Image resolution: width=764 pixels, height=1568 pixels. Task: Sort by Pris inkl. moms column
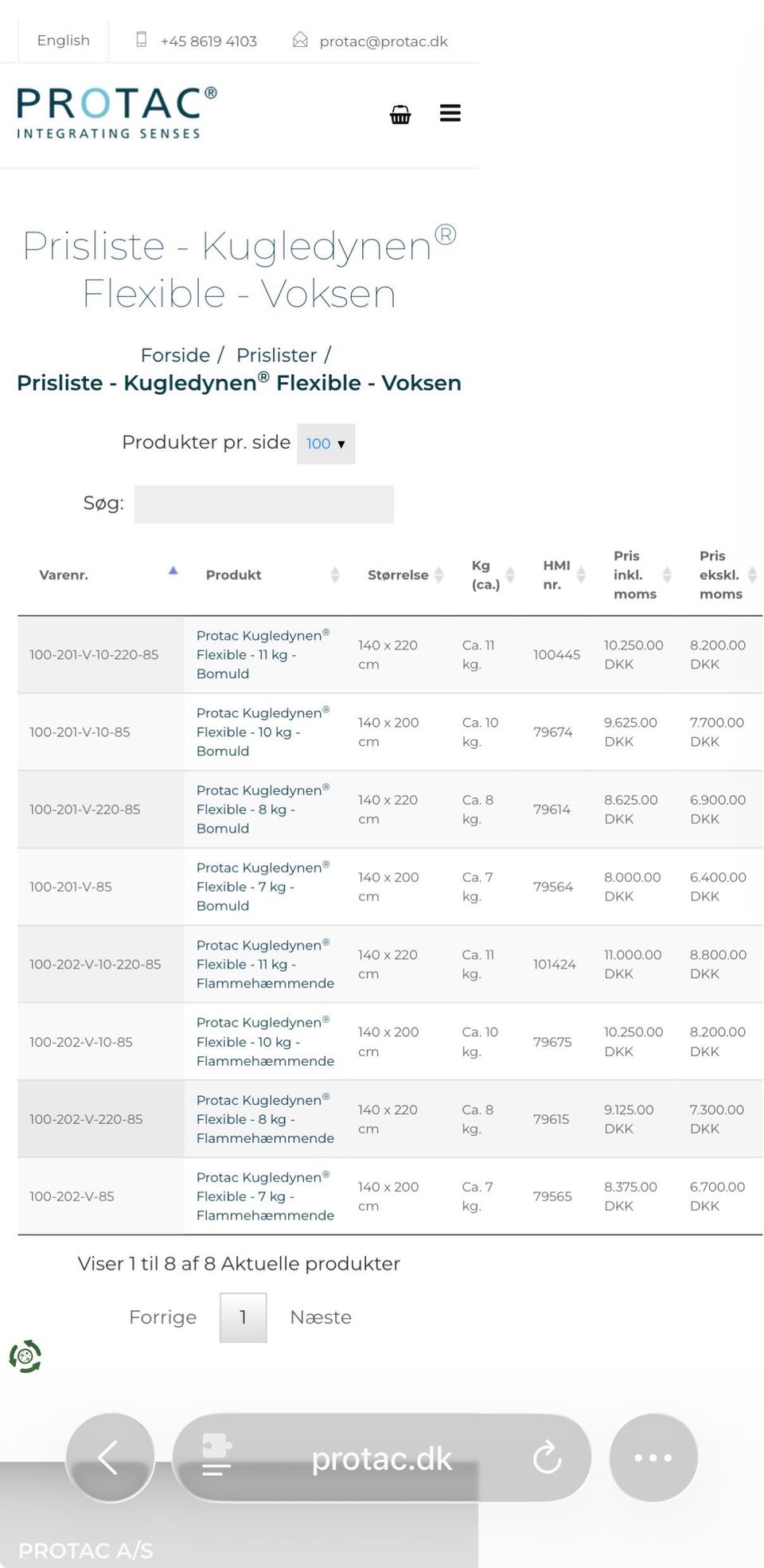667,575
